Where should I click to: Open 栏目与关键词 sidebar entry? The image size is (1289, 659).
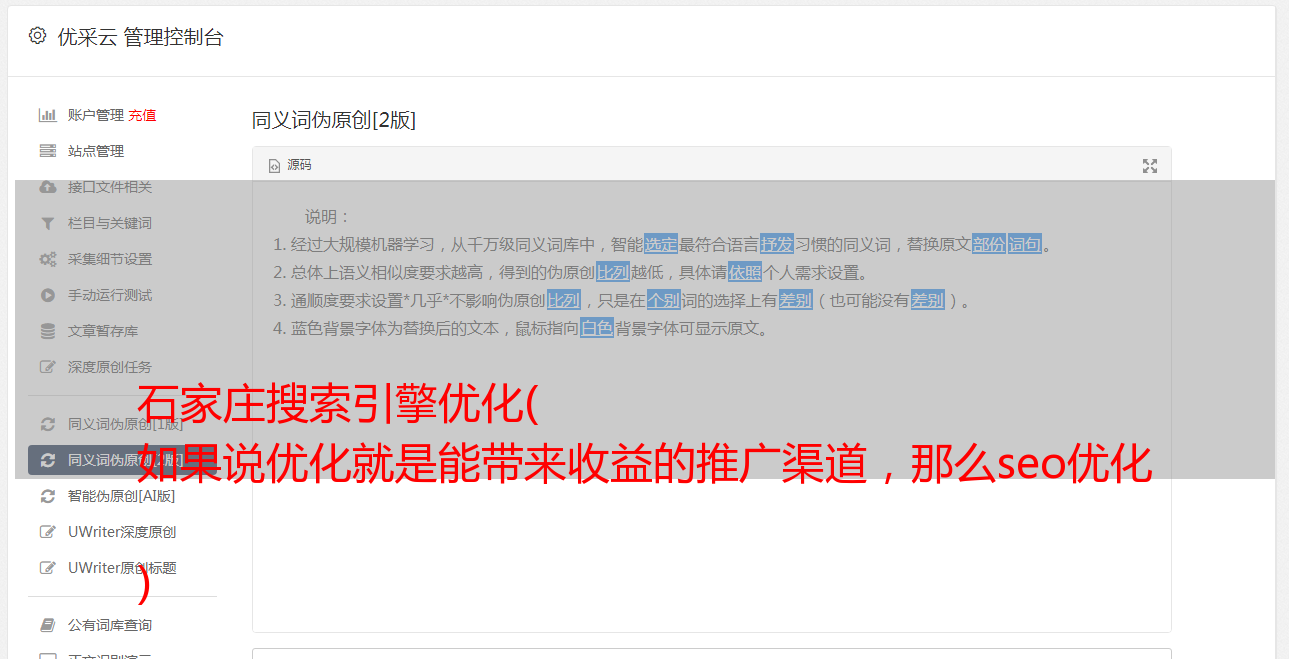pos(110,223)
